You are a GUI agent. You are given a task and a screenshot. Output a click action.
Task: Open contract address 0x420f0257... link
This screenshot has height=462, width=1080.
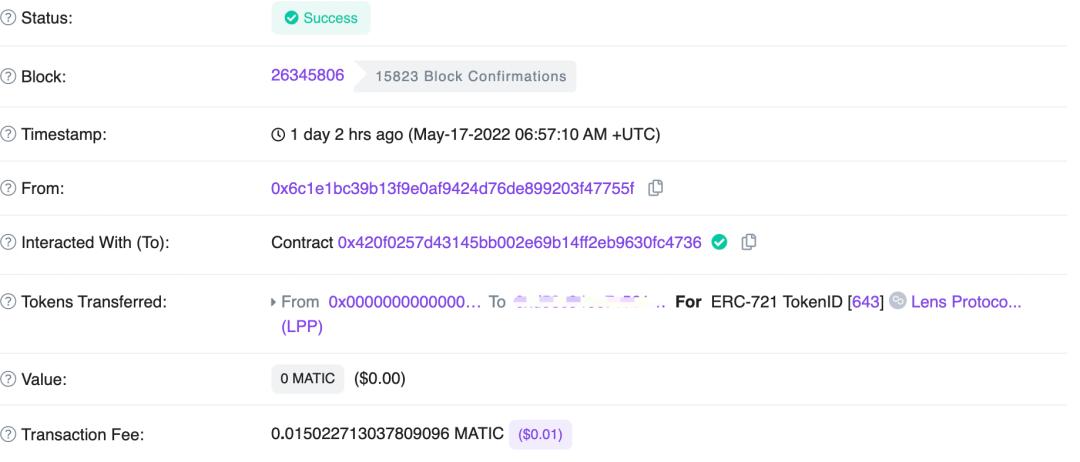click(x=519, y=242)
